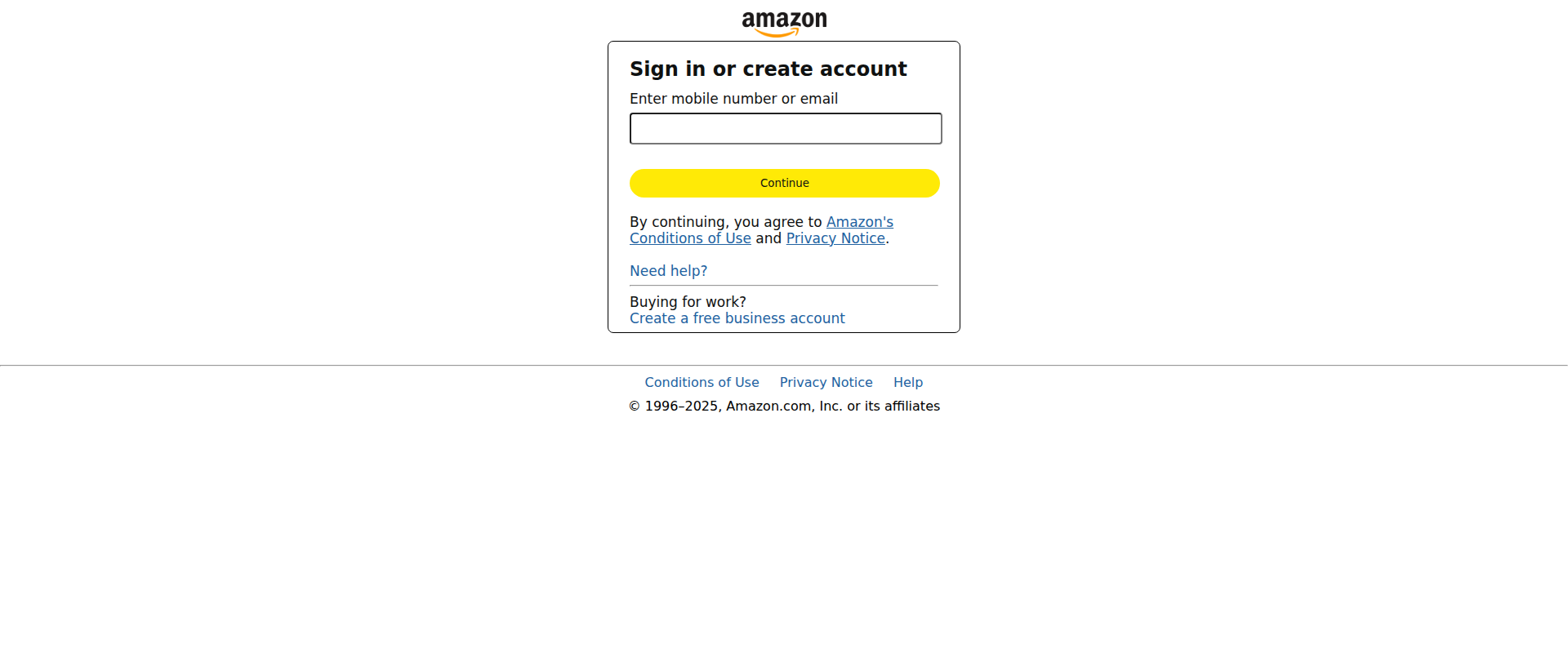Focus the mobile number or email field
This screenshot has height=662, width=1568.
[786, 129]
